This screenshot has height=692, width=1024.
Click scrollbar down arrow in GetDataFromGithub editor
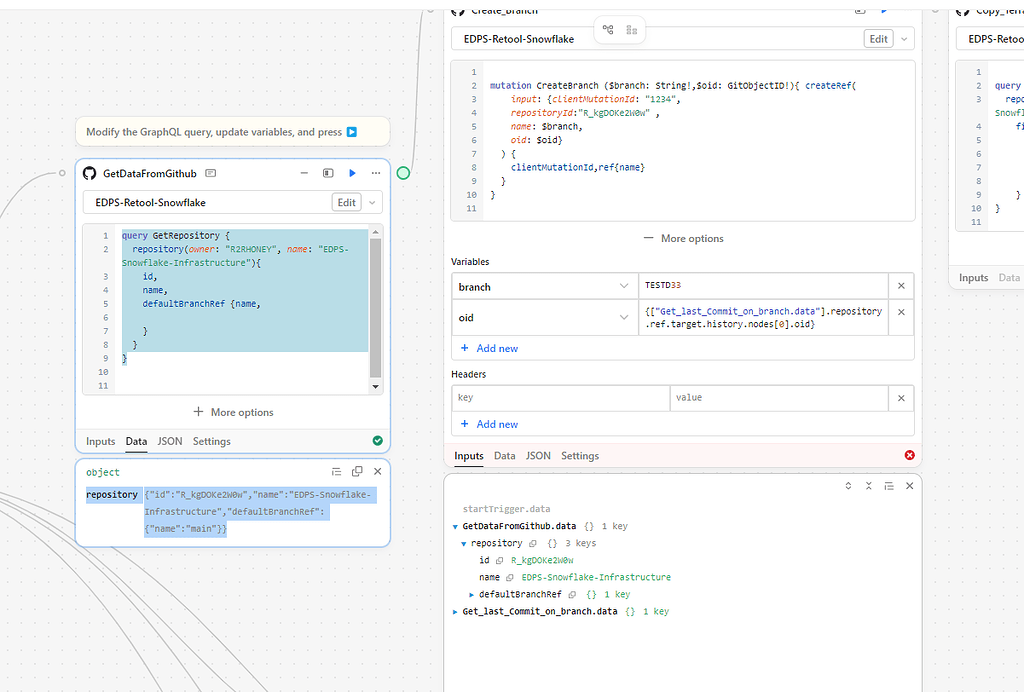point(376,386)
